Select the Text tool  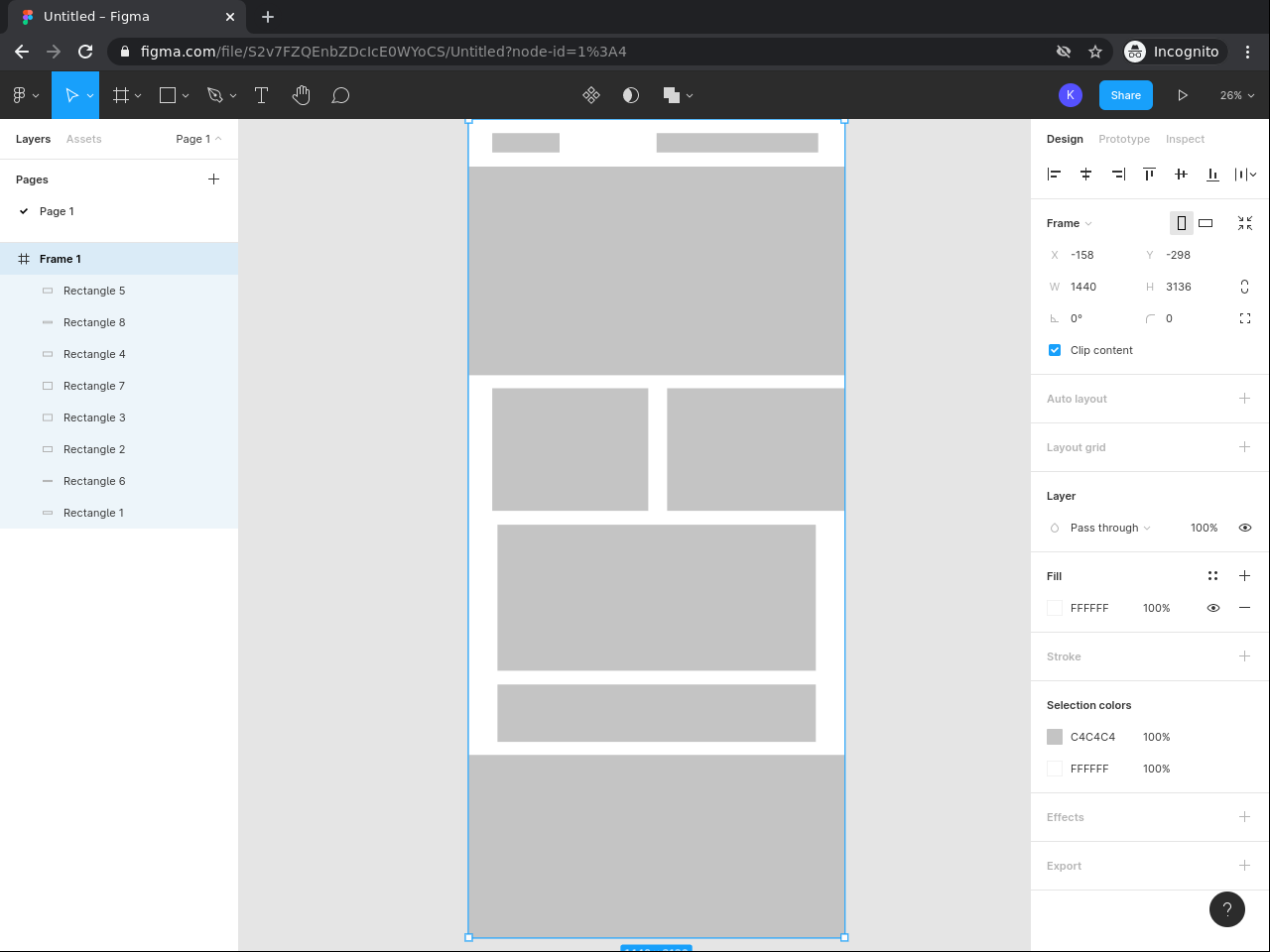tap(262, 95)
